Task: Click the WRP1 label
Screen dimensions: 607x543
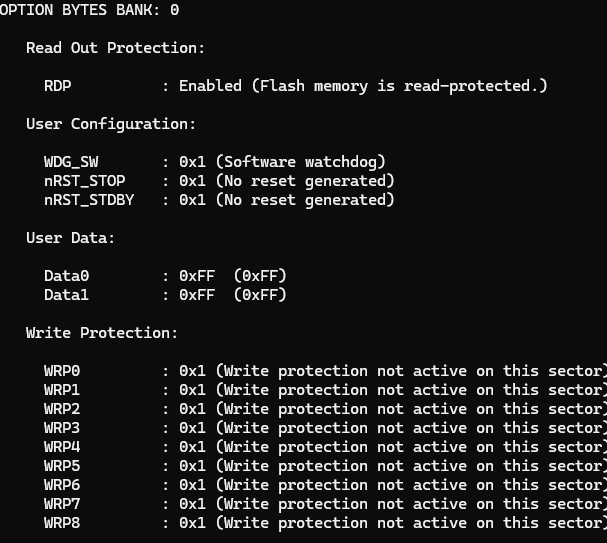Action: [x=62, y=390]
